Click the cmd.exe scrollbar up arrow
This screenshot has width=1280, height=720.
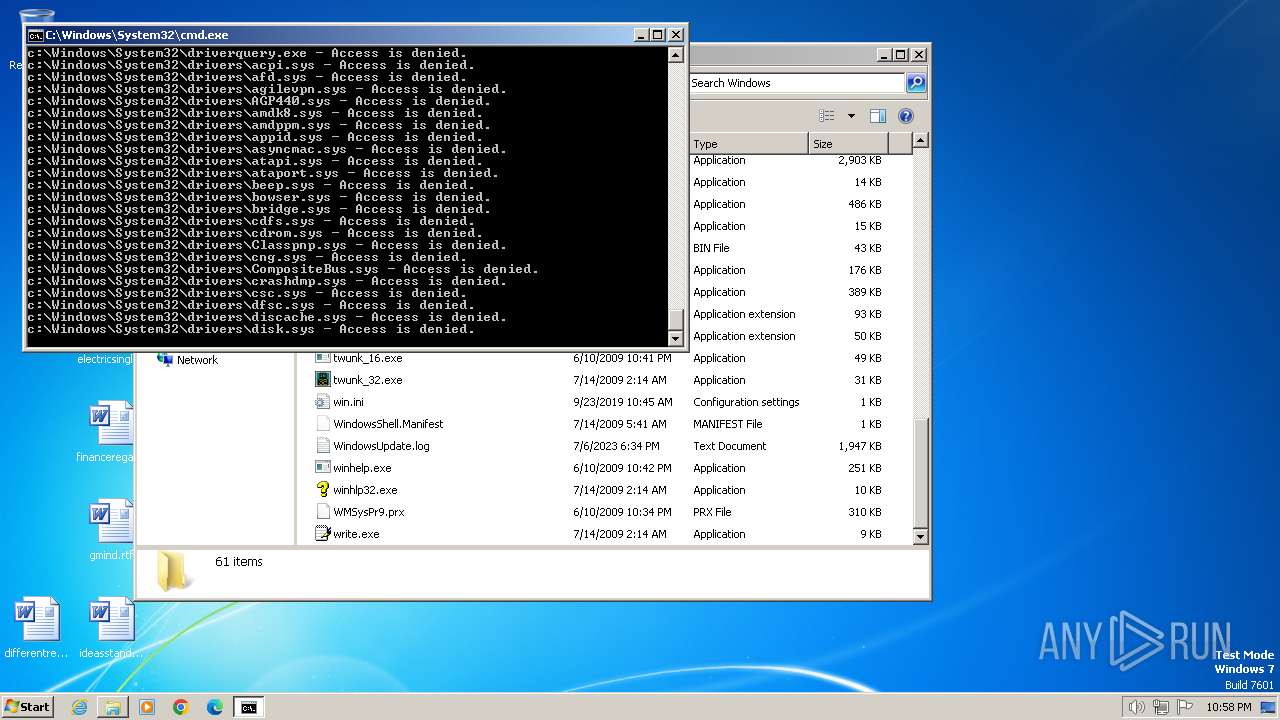pos(675,53)
